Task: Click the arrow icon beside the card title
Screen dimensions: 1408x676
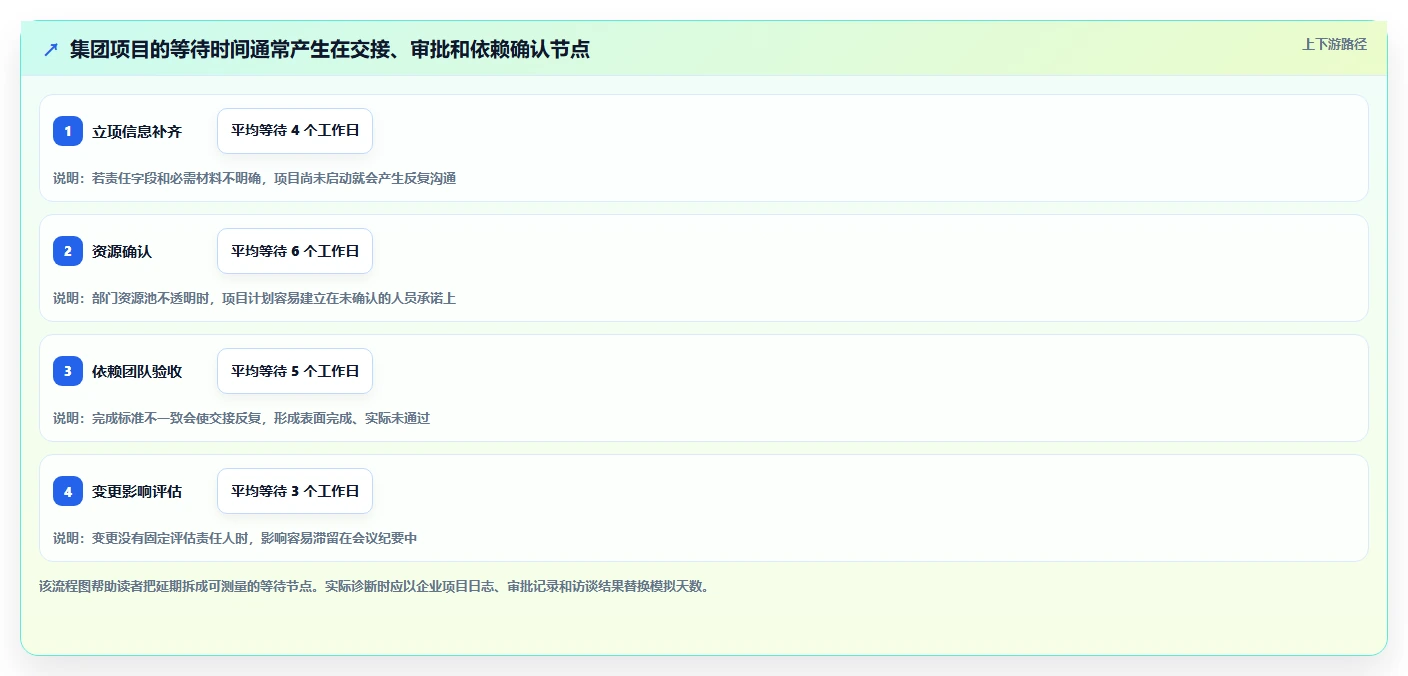Action: (x=51, y=49)
